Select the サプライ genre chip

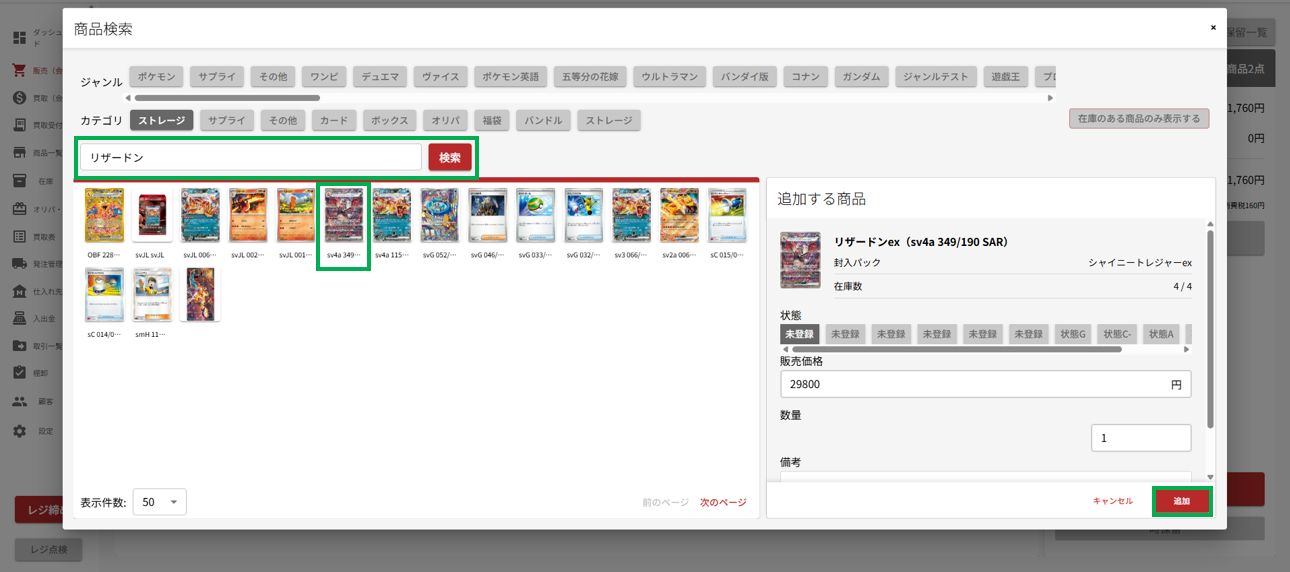(217, 76)
